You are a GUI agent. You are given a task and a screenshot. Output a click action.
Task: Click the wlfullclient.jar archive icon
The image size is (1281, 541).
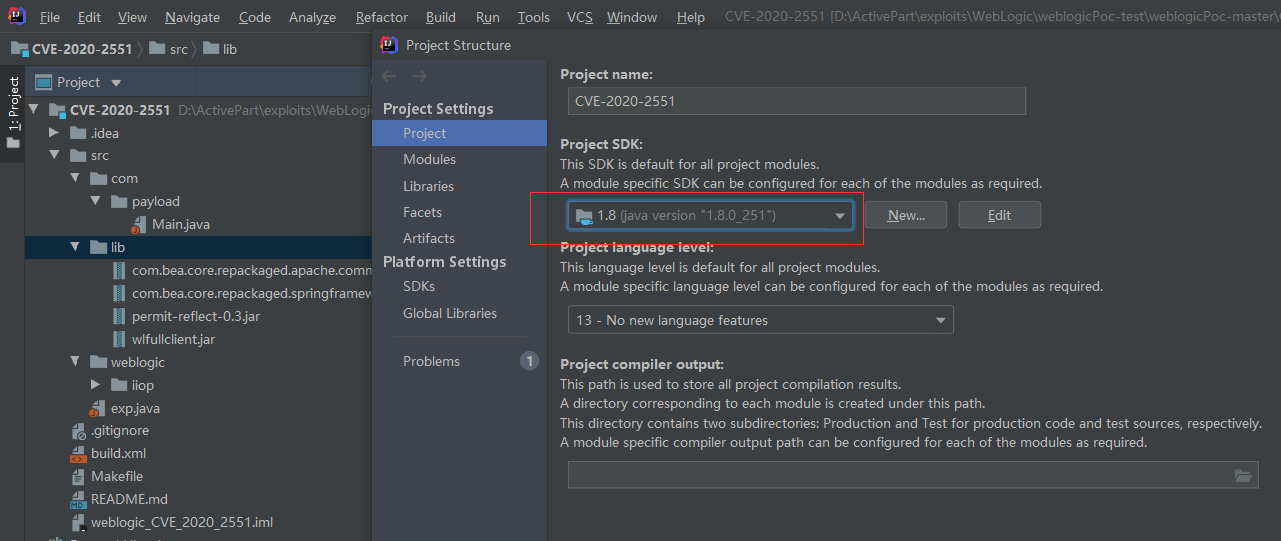119,339
